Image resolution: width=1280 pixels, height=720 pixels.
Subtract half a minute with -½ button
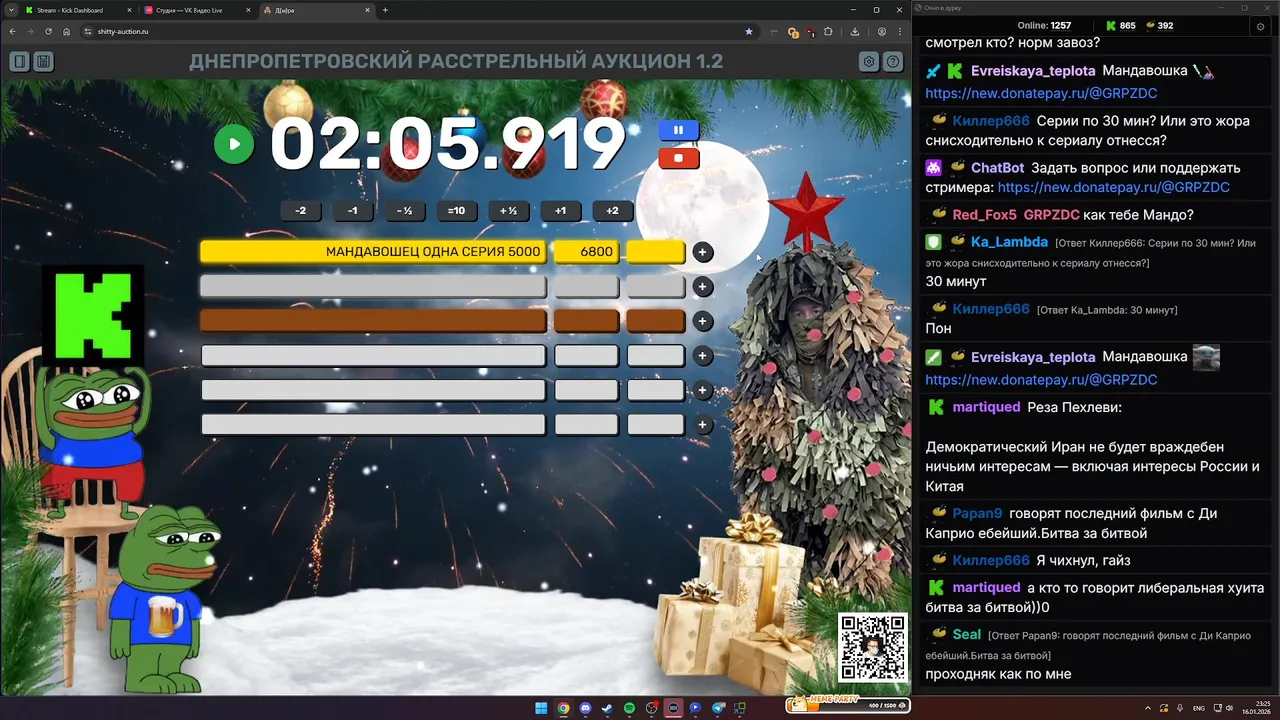tap(404, 211)
